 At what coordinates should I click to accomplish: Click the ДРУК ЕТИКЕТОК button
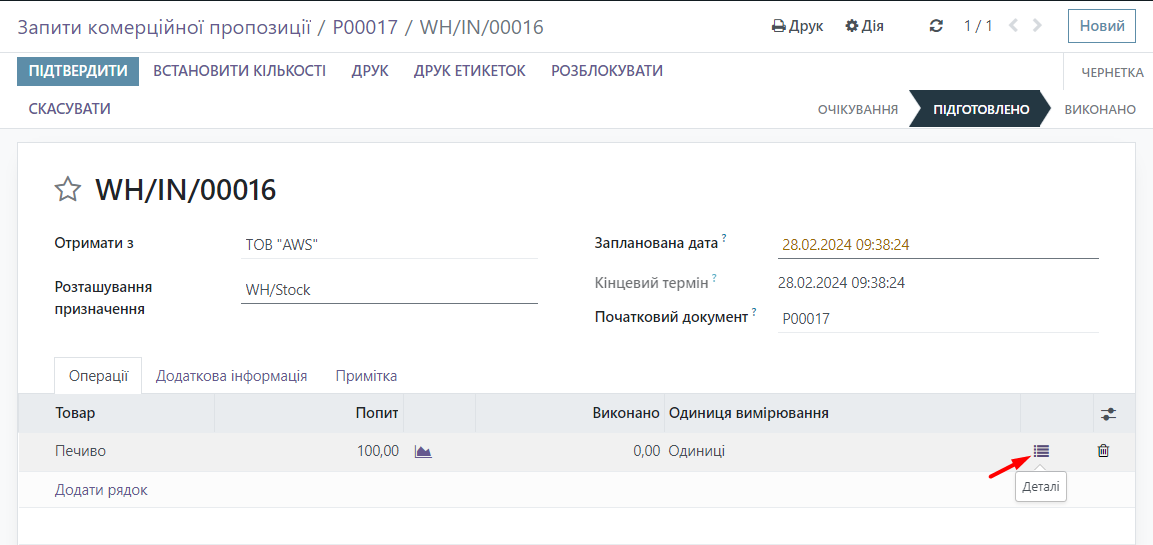click(470, 71)
